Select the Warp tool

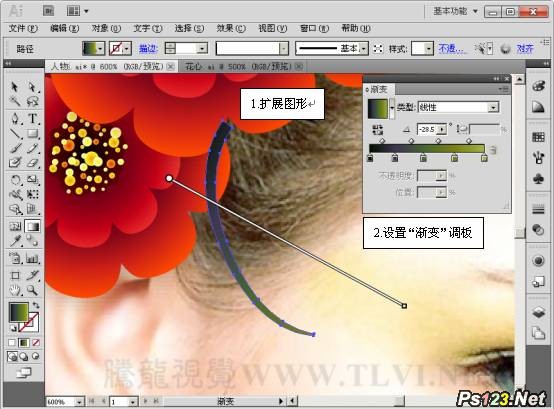pos(15,195)
